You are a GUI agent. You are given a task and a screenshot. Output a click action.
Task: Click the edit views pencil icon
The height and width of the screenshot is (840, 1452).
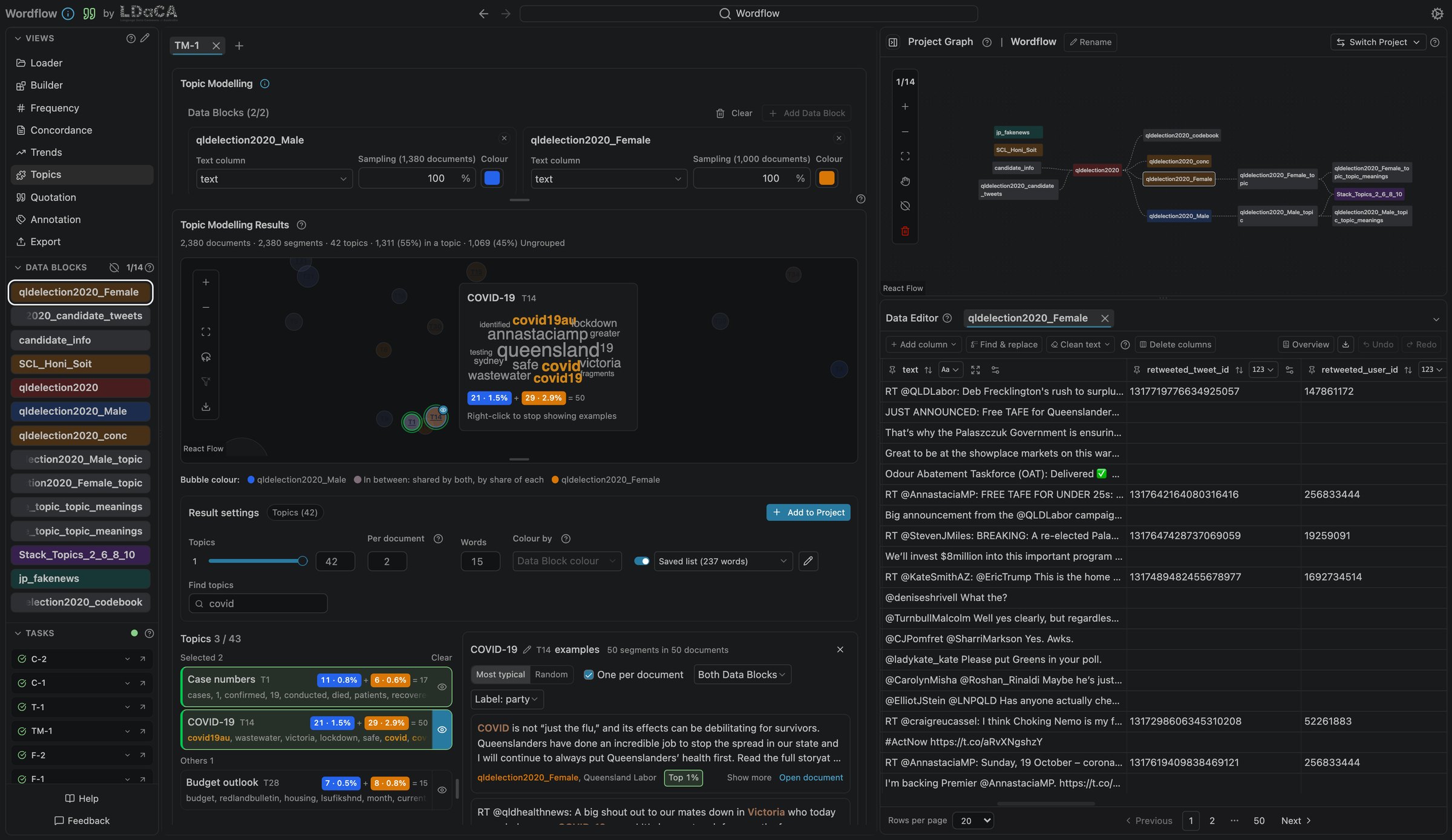point(145,38)
